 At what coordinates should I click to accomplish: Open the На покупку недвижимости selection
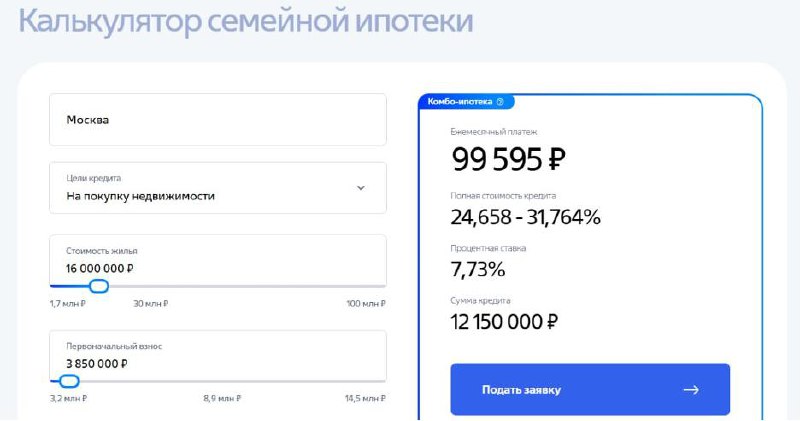tap(141, 196)
